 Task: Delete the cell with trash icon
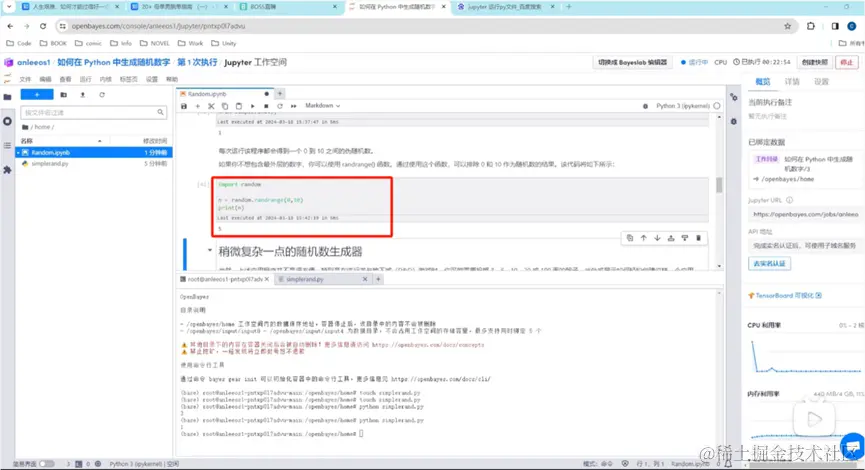(x=698, y=238)
